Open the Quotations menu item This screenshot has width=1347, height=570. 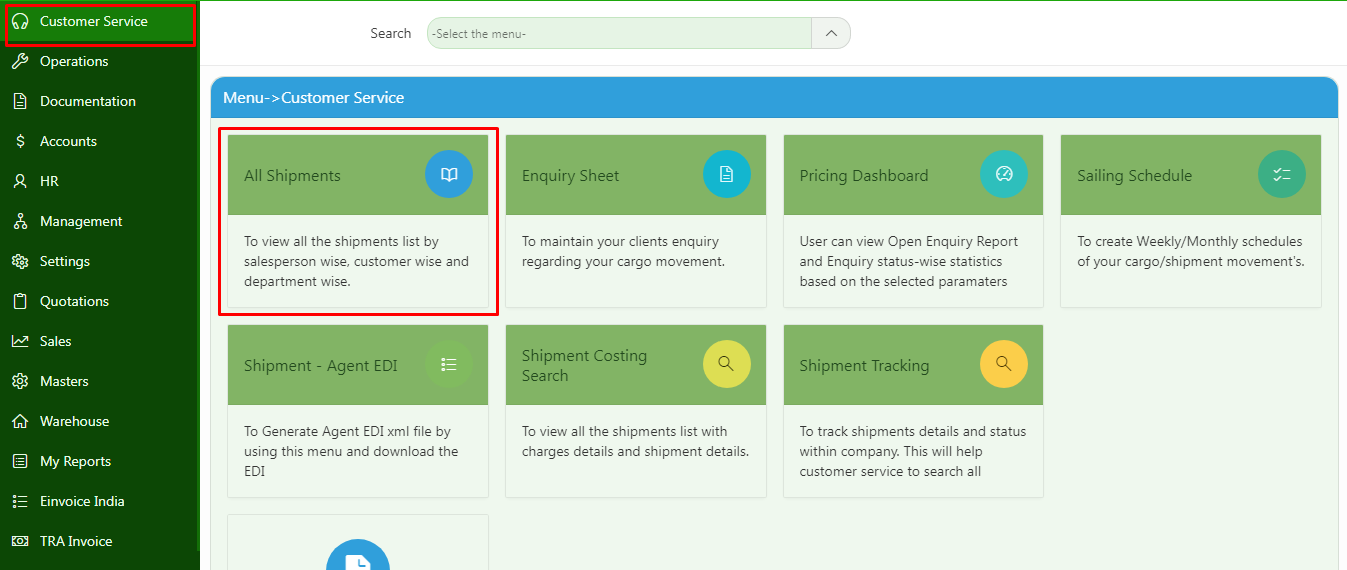pos(100,301)
